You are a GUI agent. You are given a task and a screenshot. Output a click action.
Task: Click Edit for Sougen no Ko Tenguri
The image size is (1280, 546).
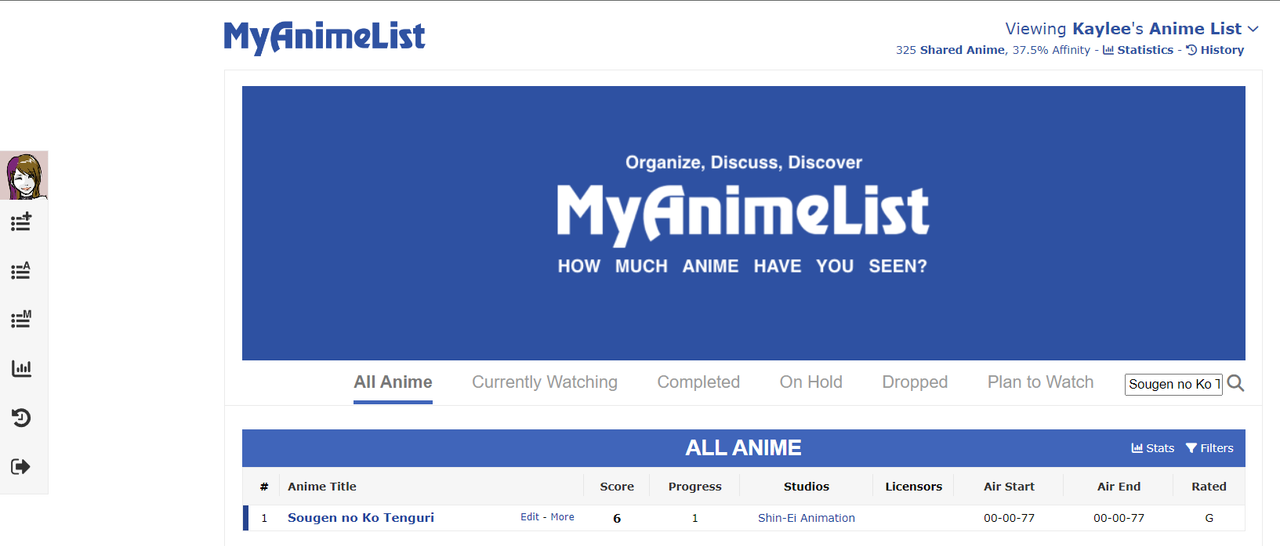[529, 517]
